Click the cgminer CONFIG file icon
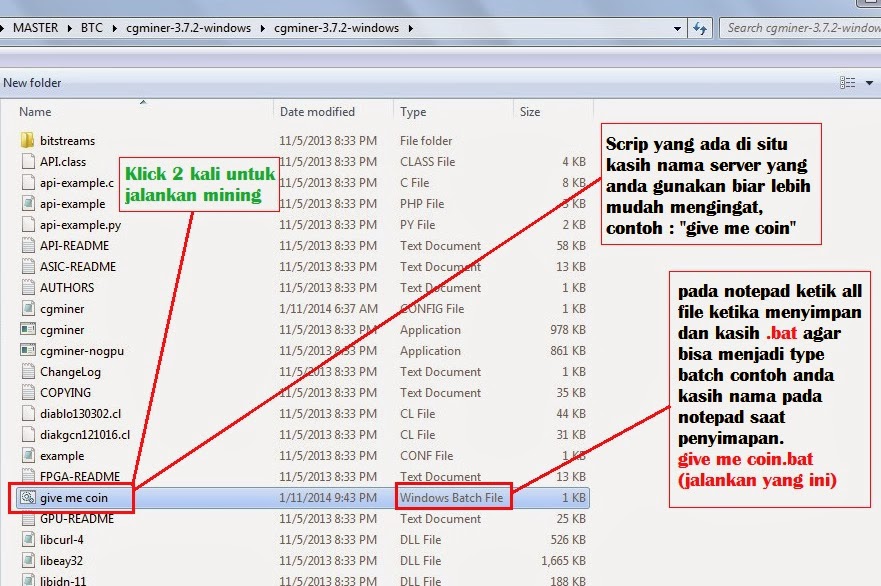The width and height of the screenshot is (881, 586). [x=28, y=308]
